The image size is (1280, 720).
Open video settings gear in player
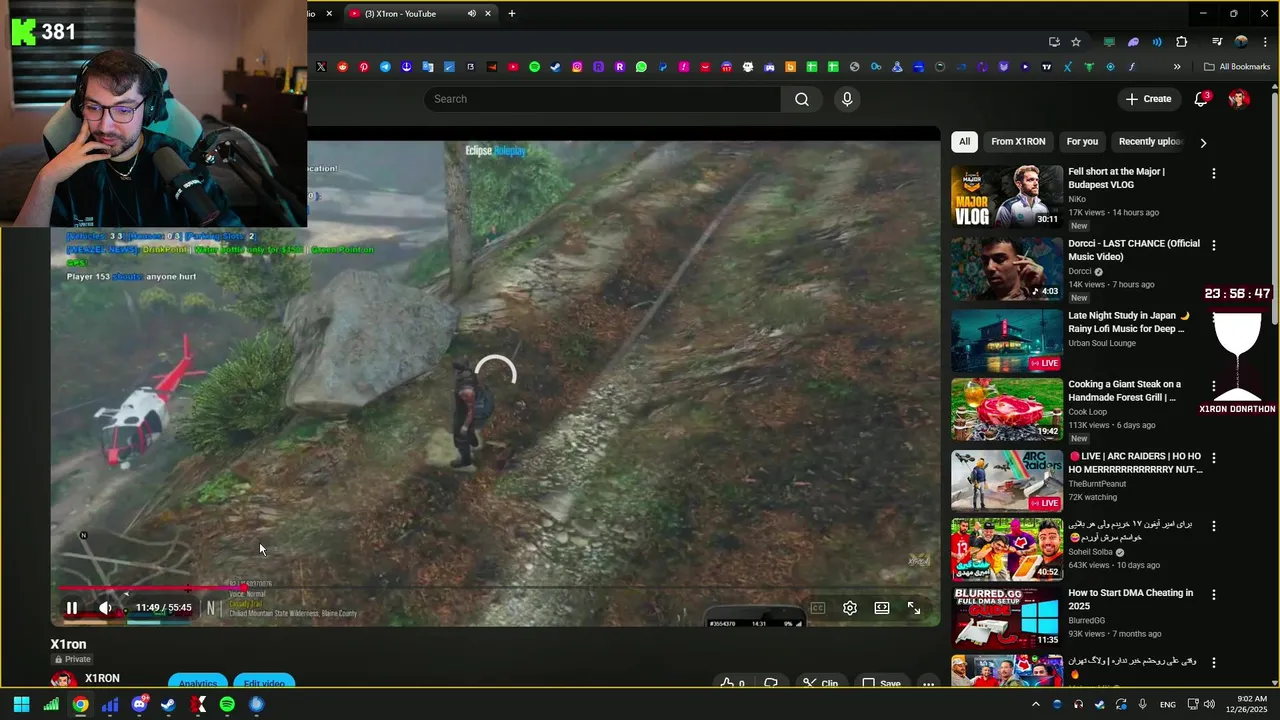pos(850,608)
